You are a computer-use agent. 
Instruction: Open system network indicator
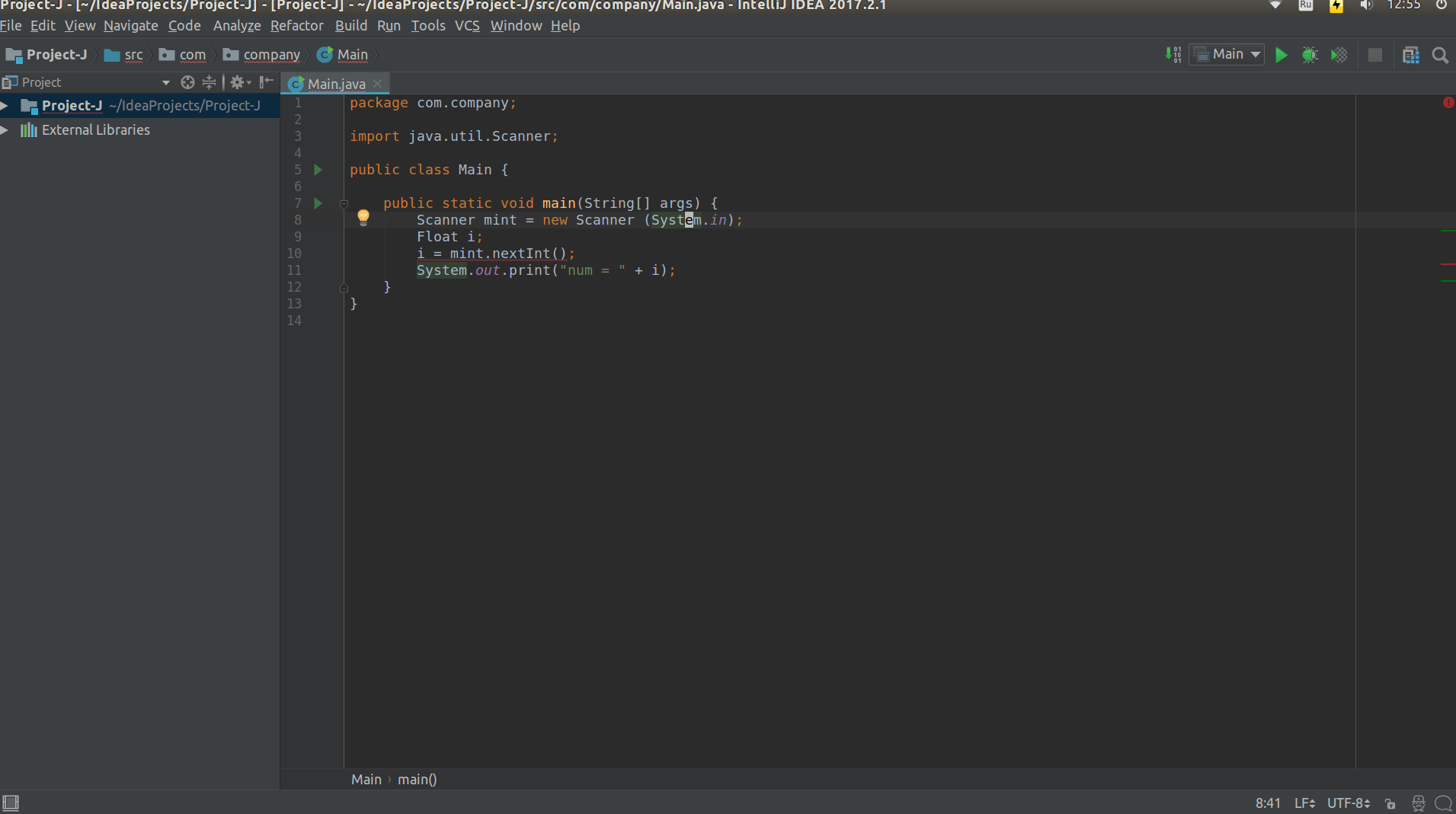(x=1275, y=5)
